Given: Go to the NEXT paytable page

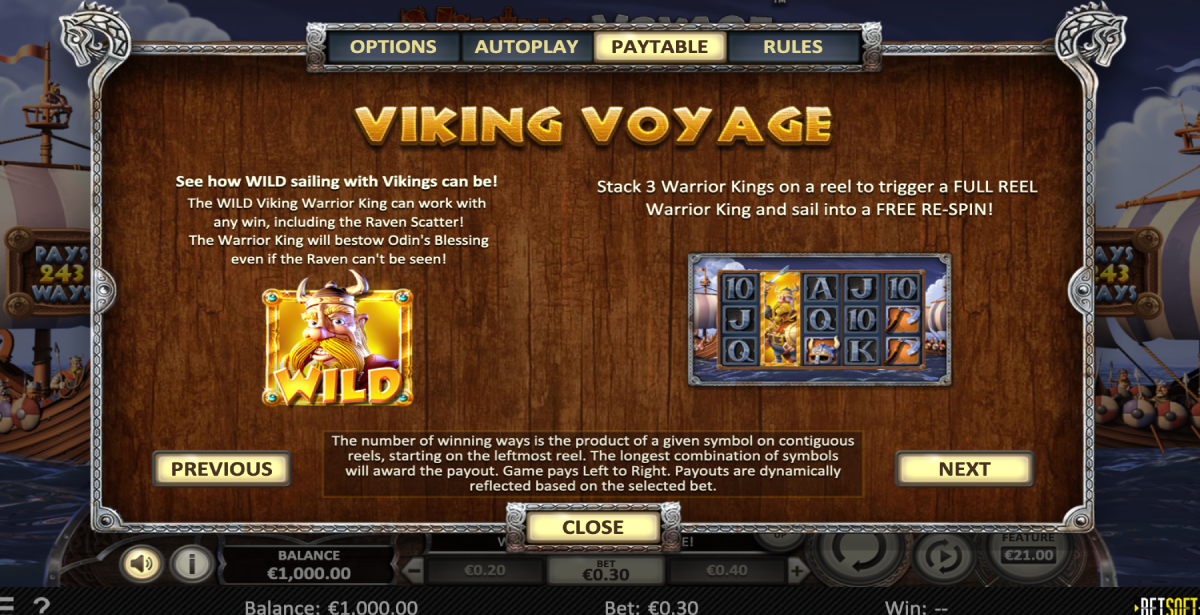Looking at the screenshot, I should (x=964, y=468).
